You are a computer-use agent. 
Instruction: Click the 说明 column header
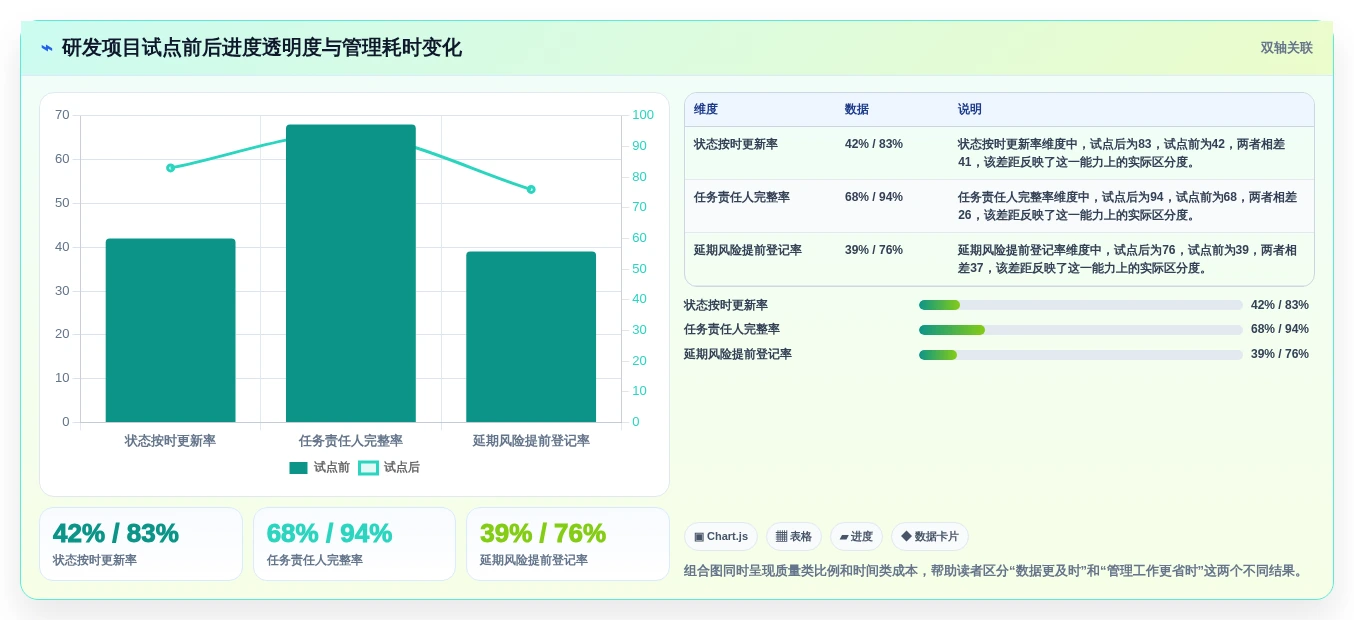click(970, 109)
